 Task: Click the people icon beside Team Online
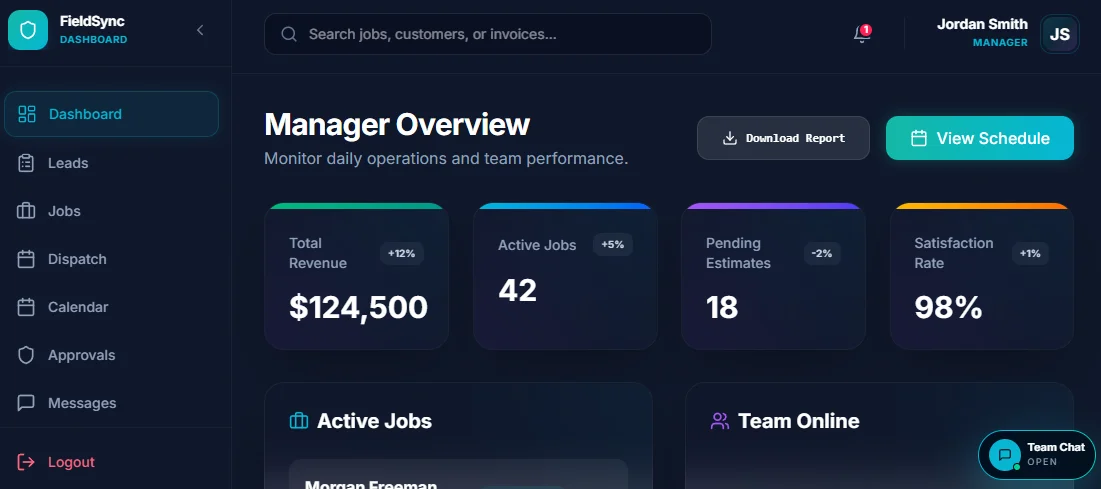[720, 421]
